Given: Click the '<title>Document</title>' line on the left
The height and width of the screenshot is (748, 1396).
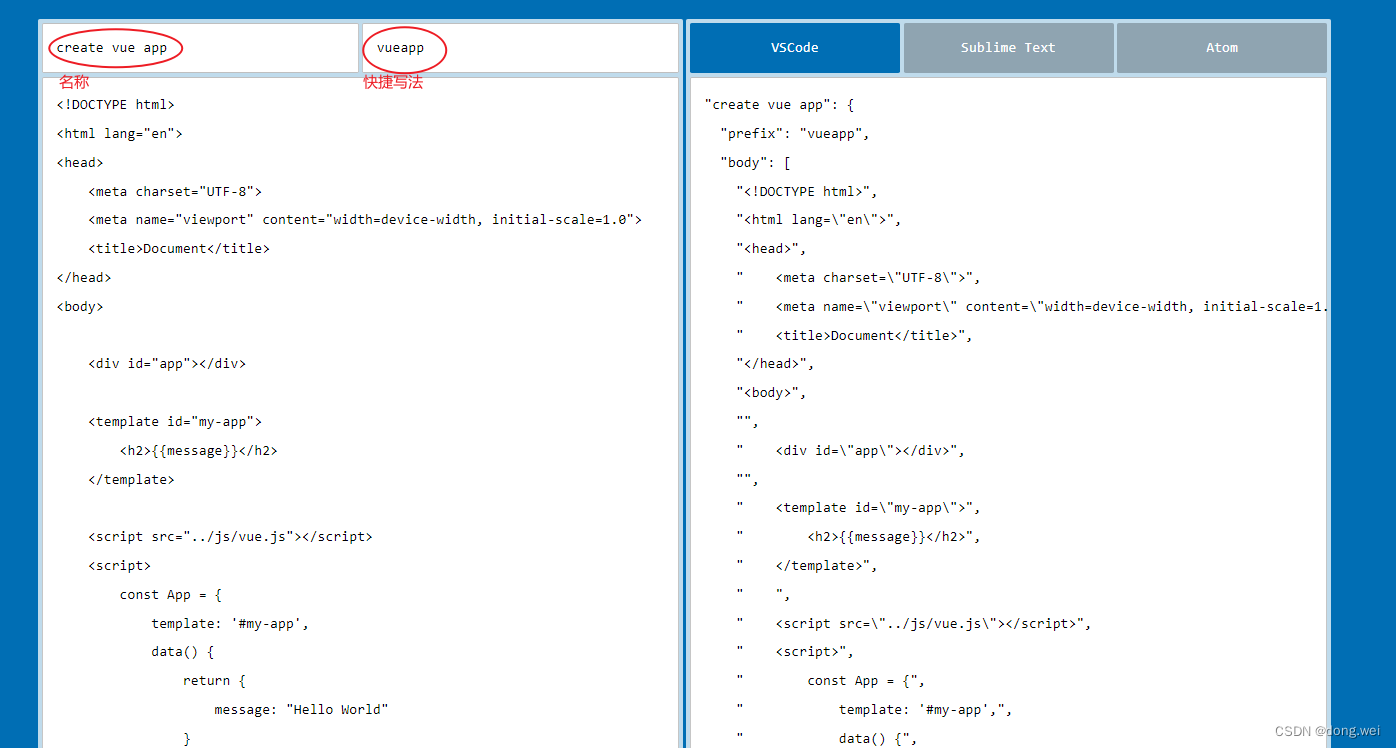Looking at the screenshot, I should [178, 248].
